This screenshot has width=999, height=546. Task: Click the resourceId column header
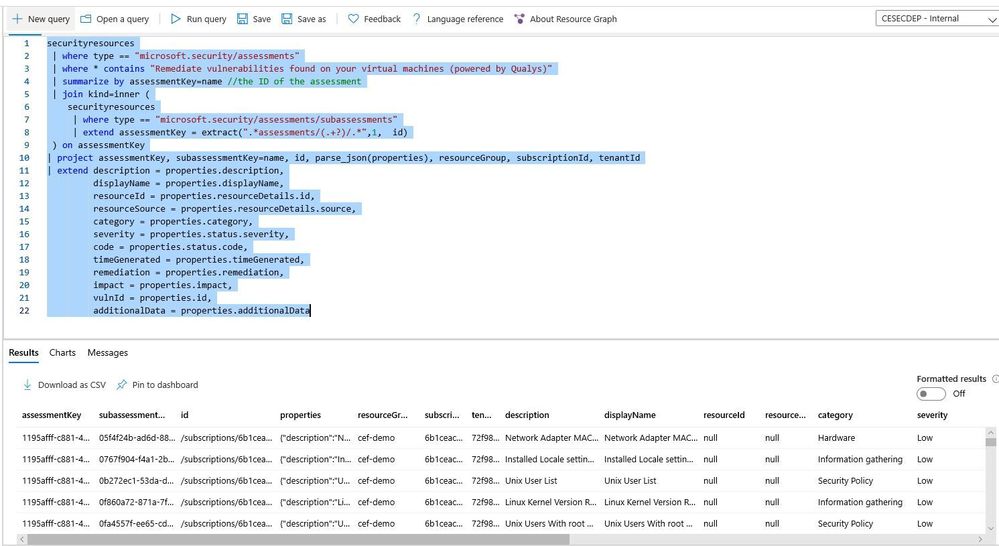tap(724, 415)
